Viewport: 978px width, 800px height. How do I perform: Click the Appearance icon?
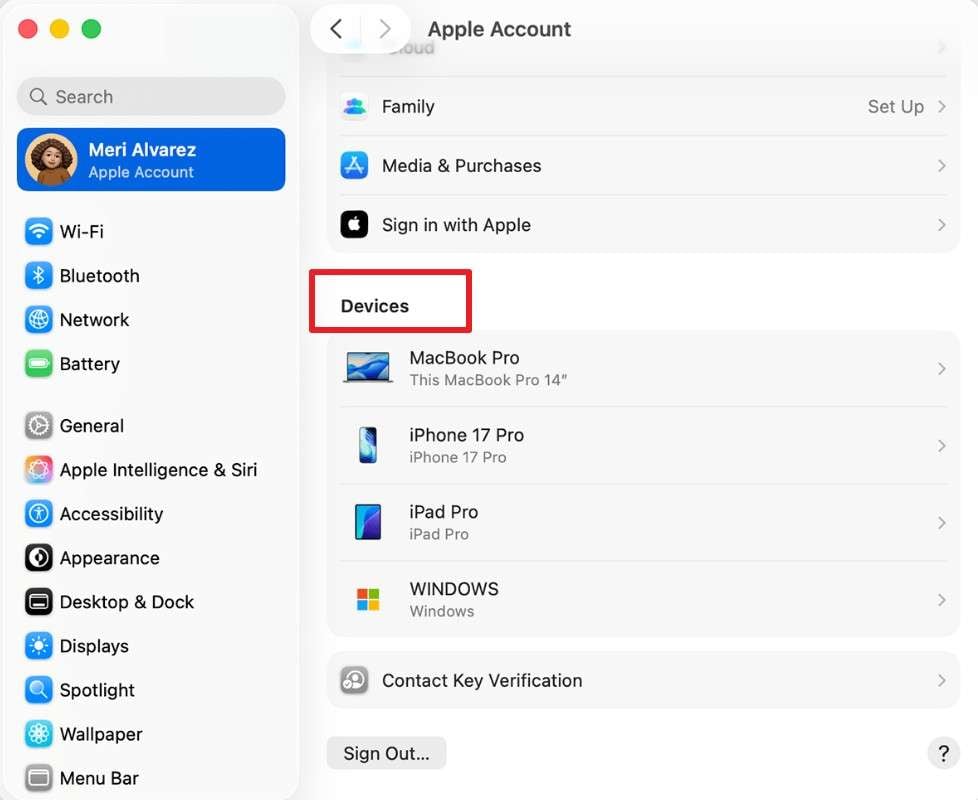39,557
